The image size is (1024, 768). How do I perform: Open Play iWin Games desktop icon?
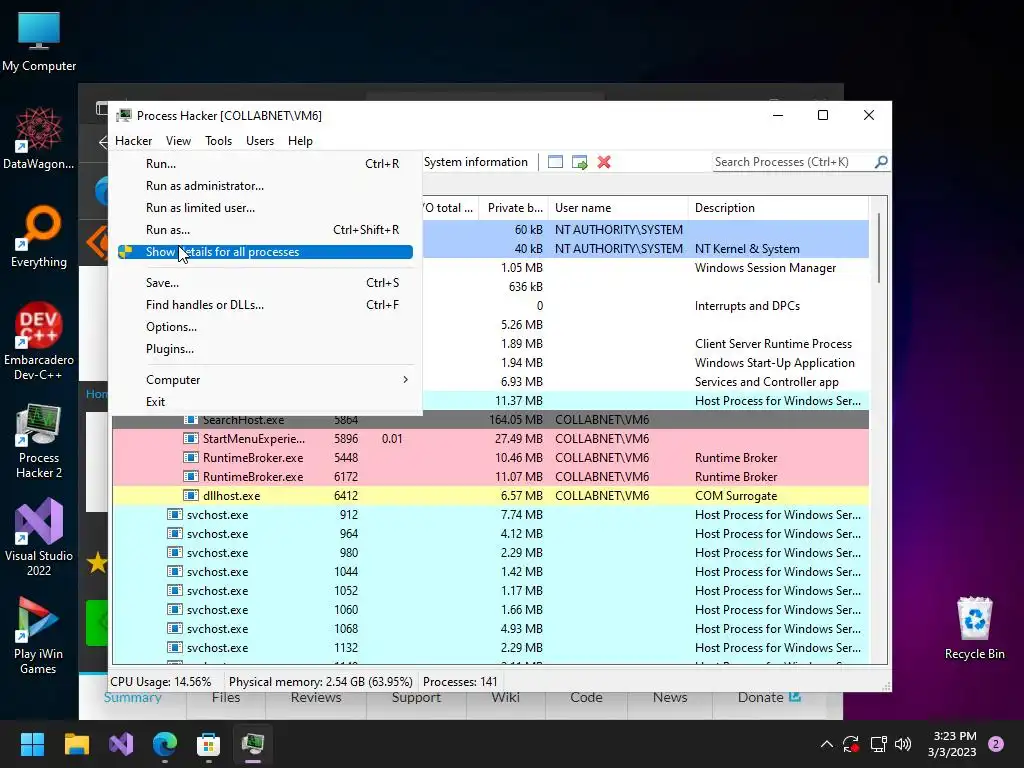point(39,635)
